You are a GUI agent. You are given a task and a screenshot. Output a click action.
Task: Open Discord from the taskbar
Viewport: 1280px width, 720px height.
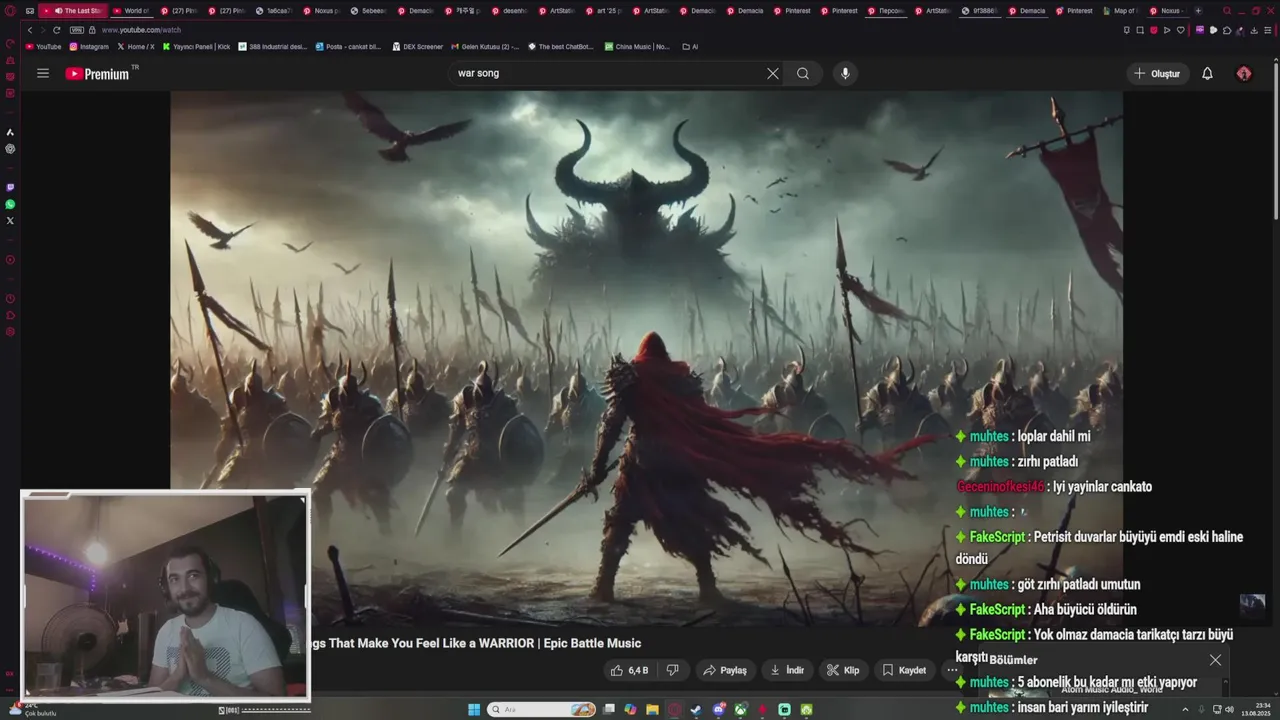coord(718,710)
